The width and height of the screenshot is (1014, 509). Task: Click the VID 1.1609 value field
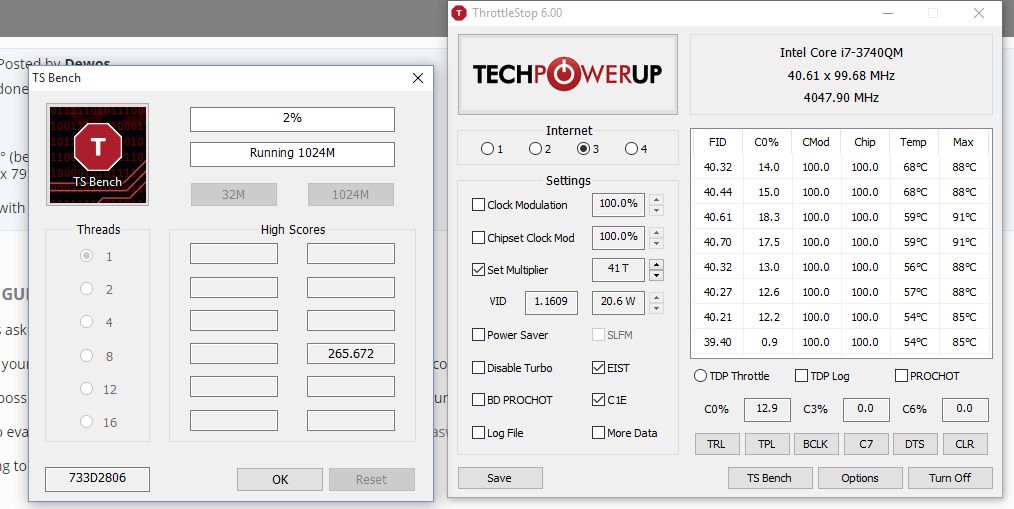[551, 302]
